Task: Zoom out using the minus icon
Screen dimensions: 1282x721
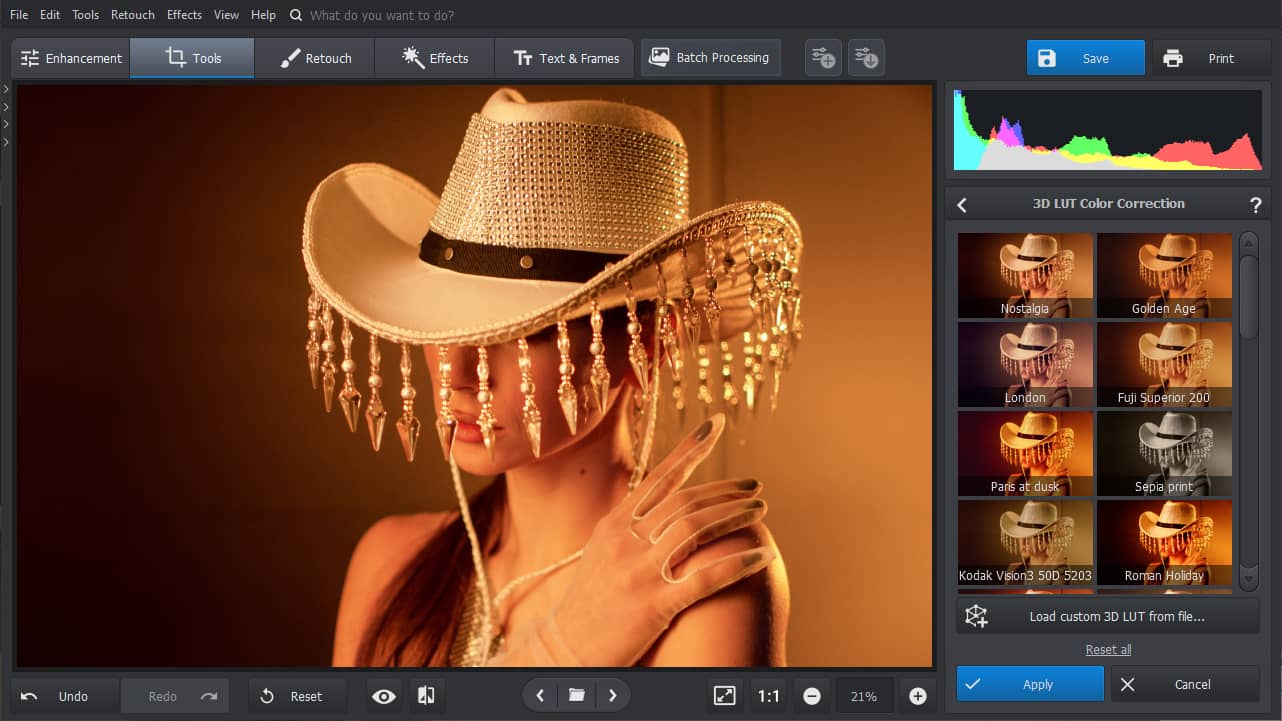Action: point(811,695)
